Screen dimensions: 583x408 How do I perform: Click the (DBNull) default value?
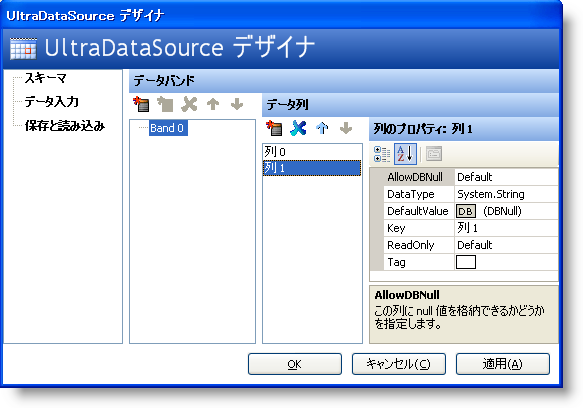(502, 211)
